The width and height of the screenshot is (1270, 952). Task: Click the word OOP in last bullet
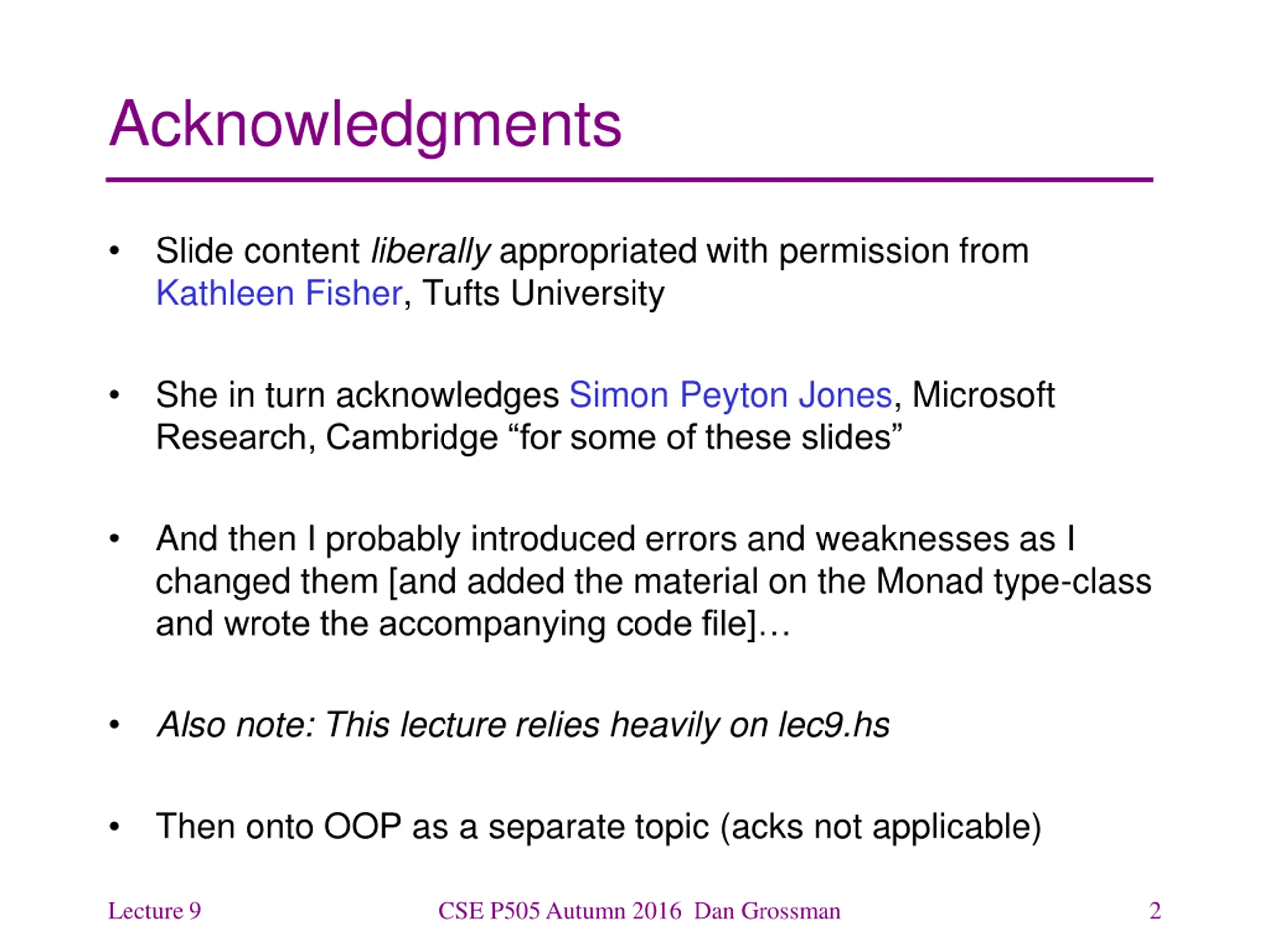point(362,827)
